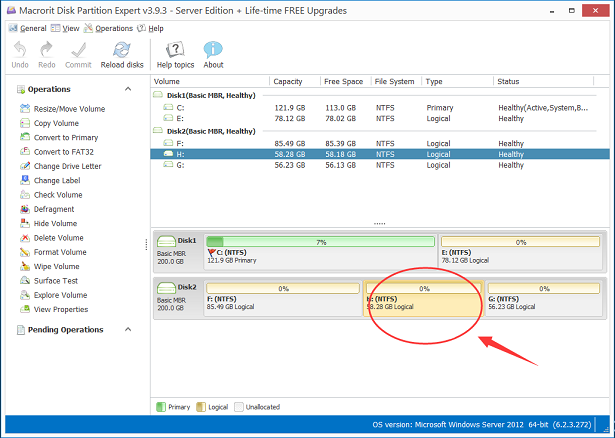
Task: Click the Hide Volume icon
Action: [x=25, y=223]
